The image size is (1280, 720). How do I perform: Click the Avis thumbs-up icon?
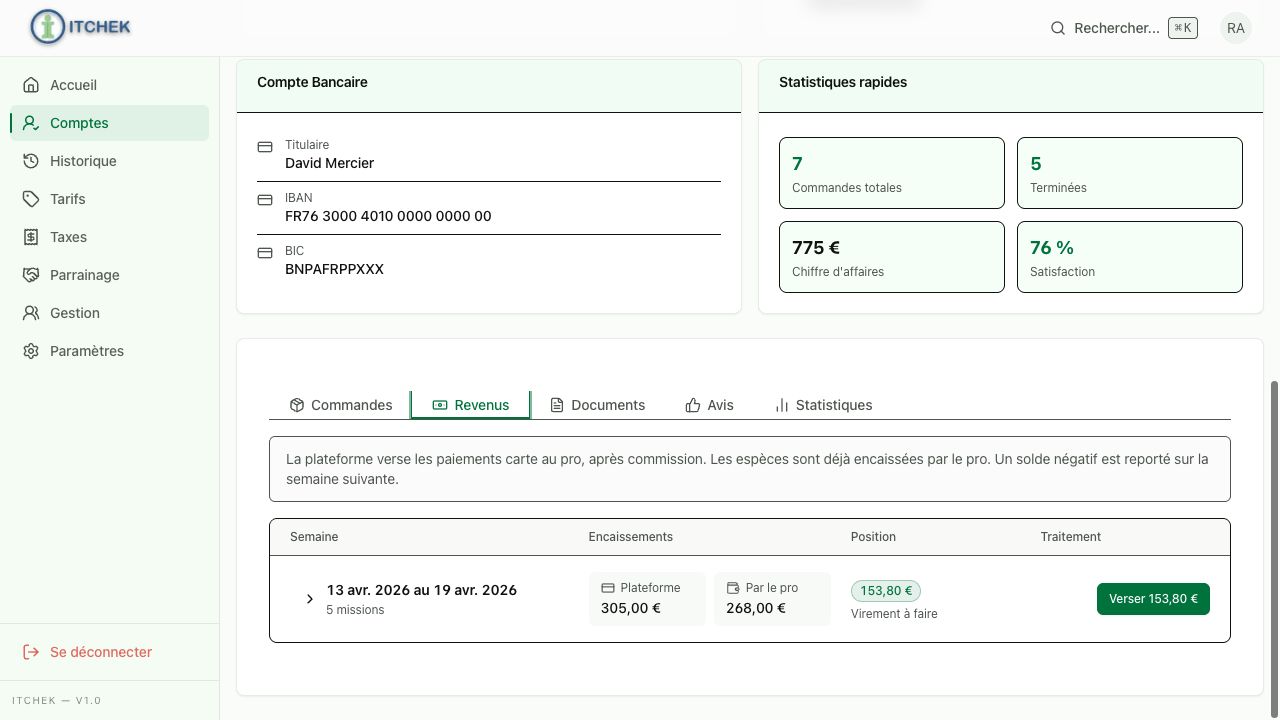pos(693,405)
